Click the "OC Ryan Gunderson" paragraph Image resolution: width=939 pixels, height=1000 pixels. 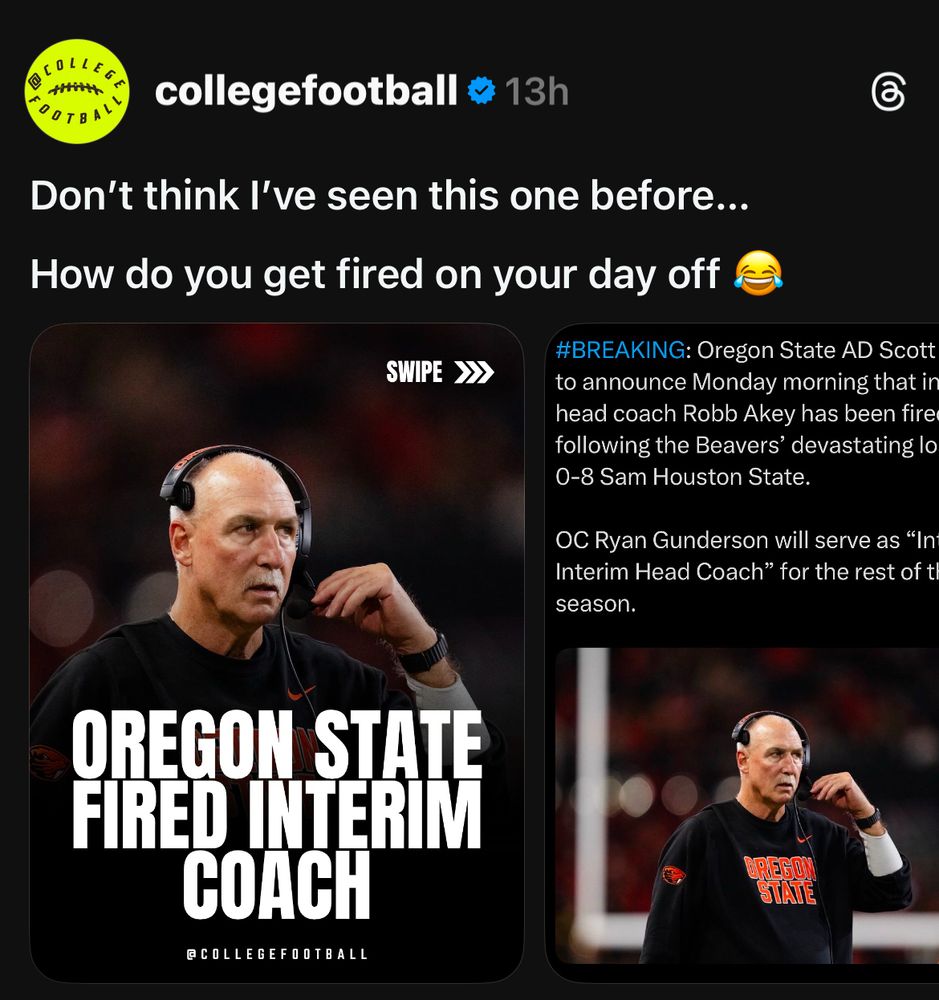[x=746, y=572]
